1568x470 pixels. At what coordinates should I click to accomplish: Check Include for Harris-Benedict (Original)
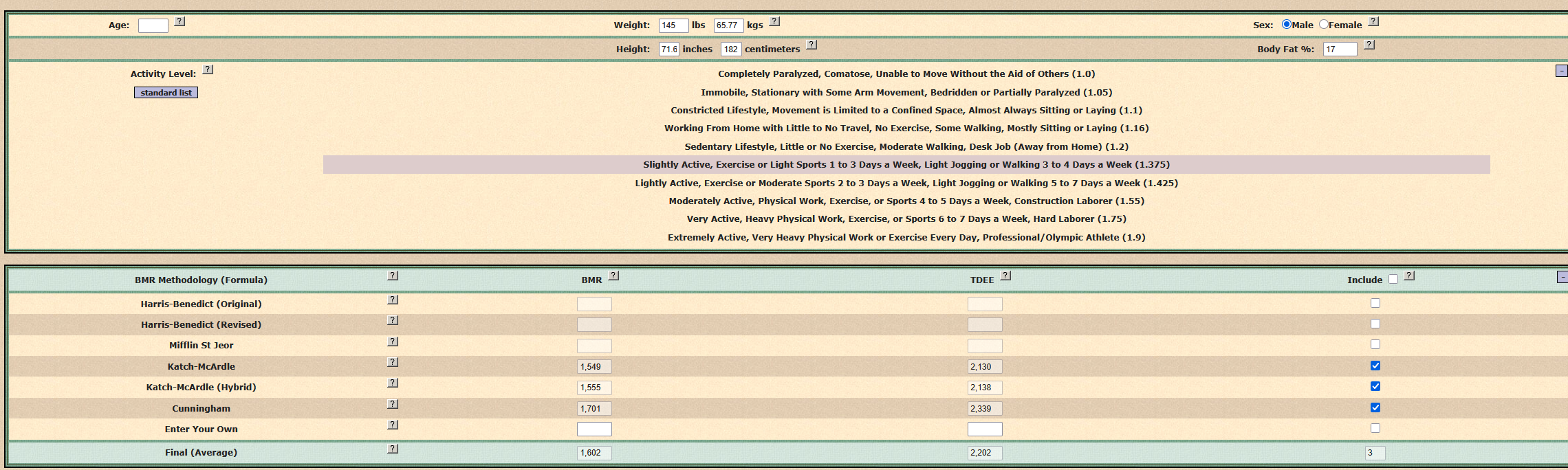(1375, 303)
